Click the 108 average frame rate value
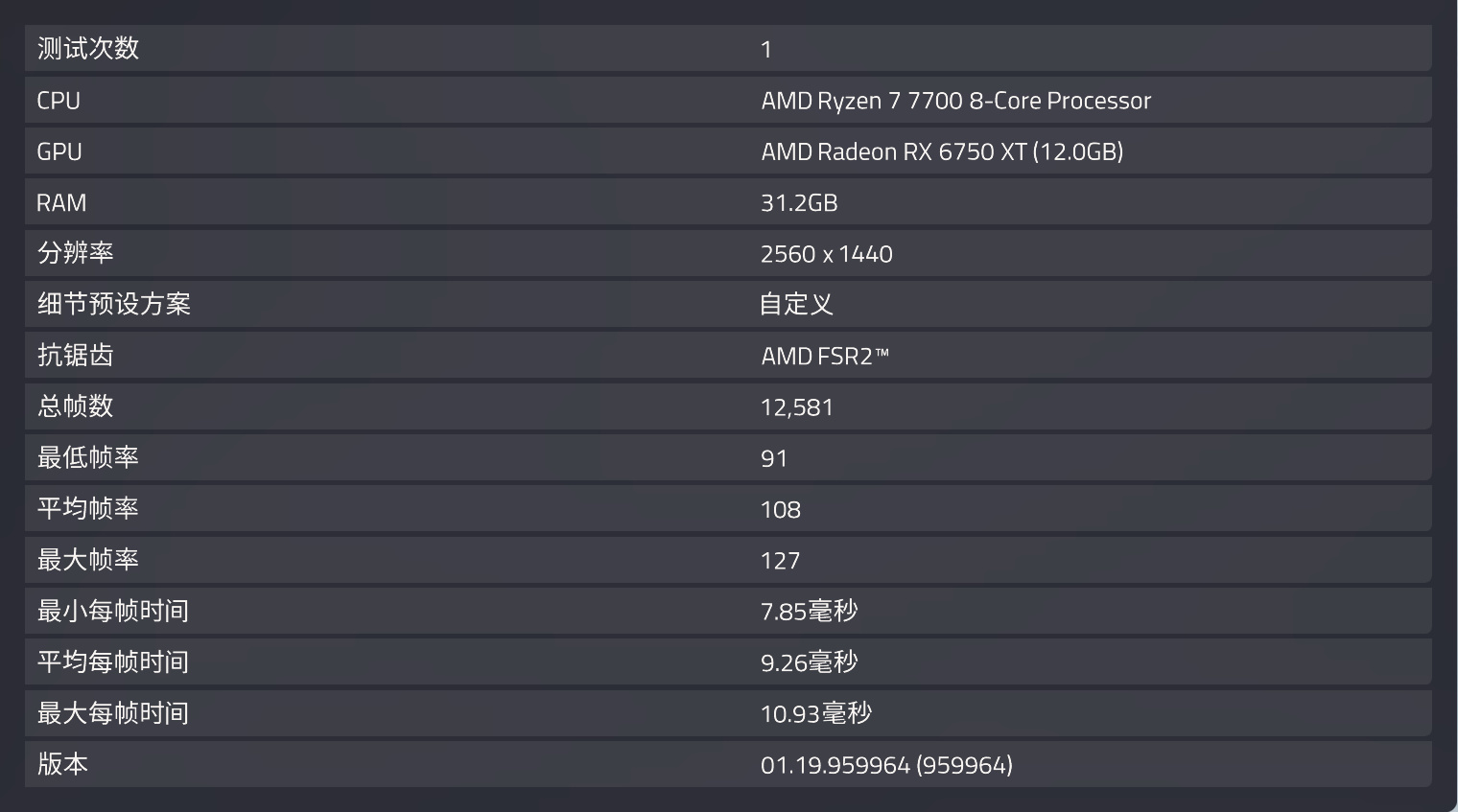 coord(780,510)
